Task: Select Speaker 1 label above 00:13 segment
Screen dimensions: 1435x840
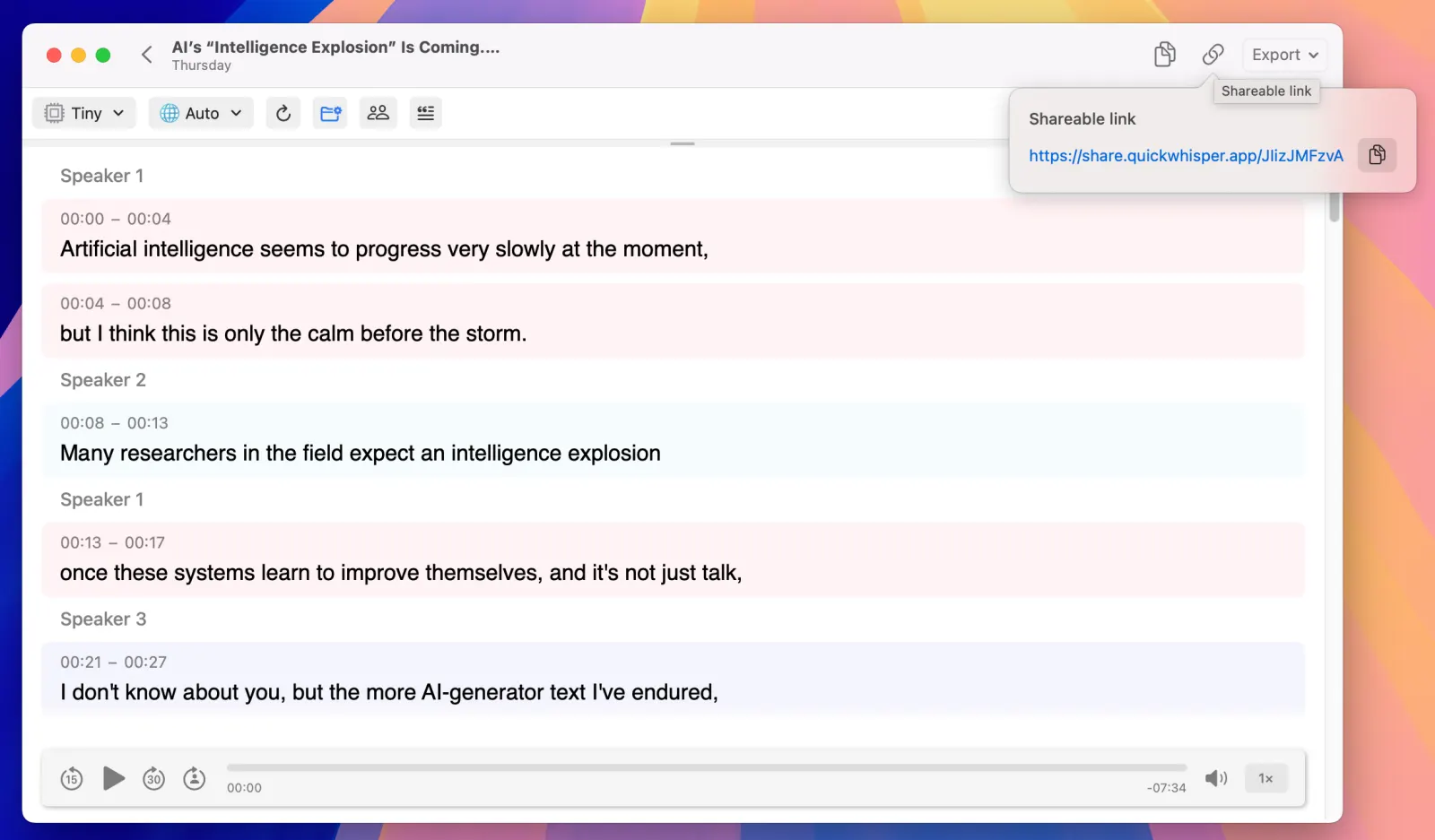Action: [101, 499]
